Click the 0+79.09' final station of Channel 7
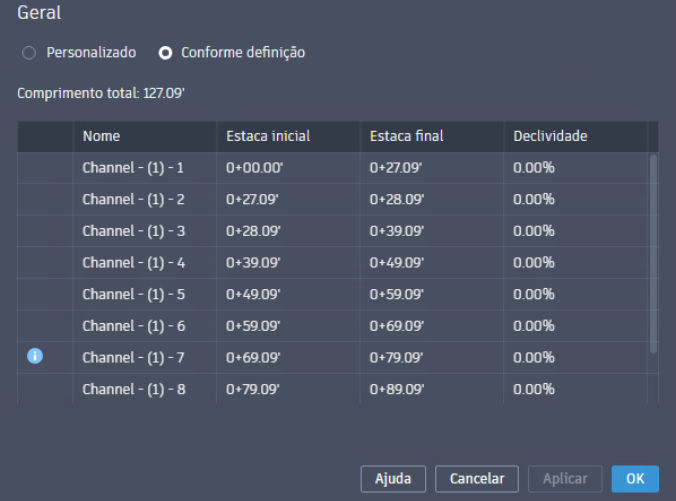Viewport: 676px width, 501px height. tap(397, 357)
